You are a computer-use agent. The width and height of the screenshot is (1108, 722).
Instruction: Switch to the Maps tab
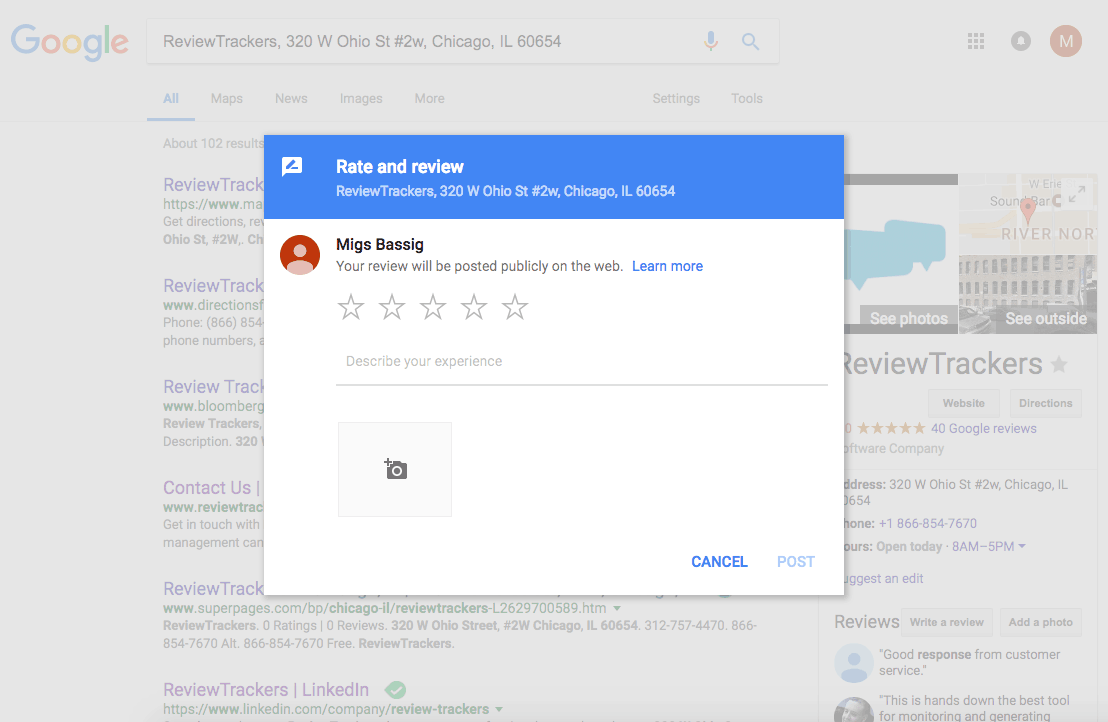[227, 99]
